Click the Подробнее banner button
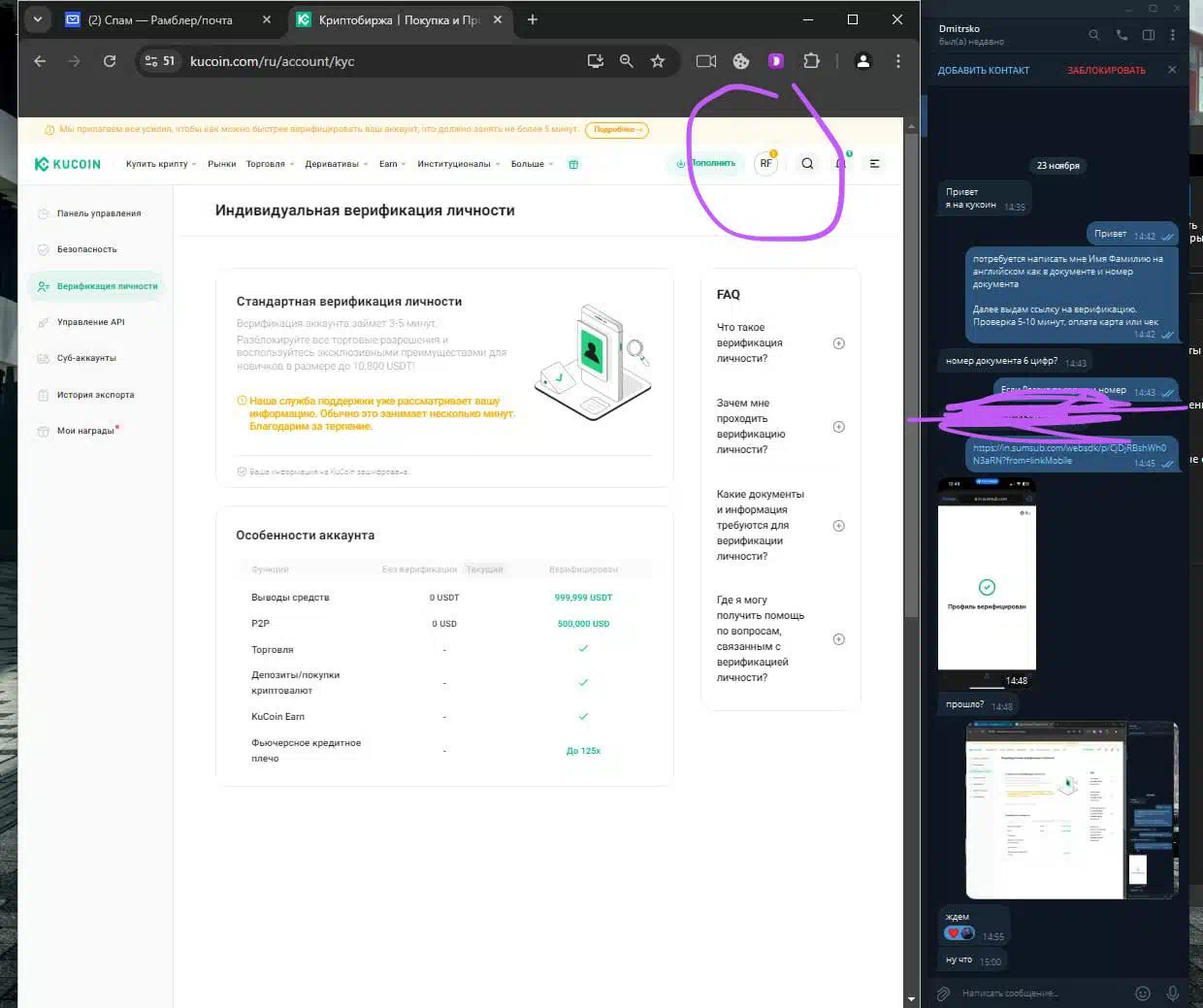This screenshot has height=1008, width=1203. (617, 129)
